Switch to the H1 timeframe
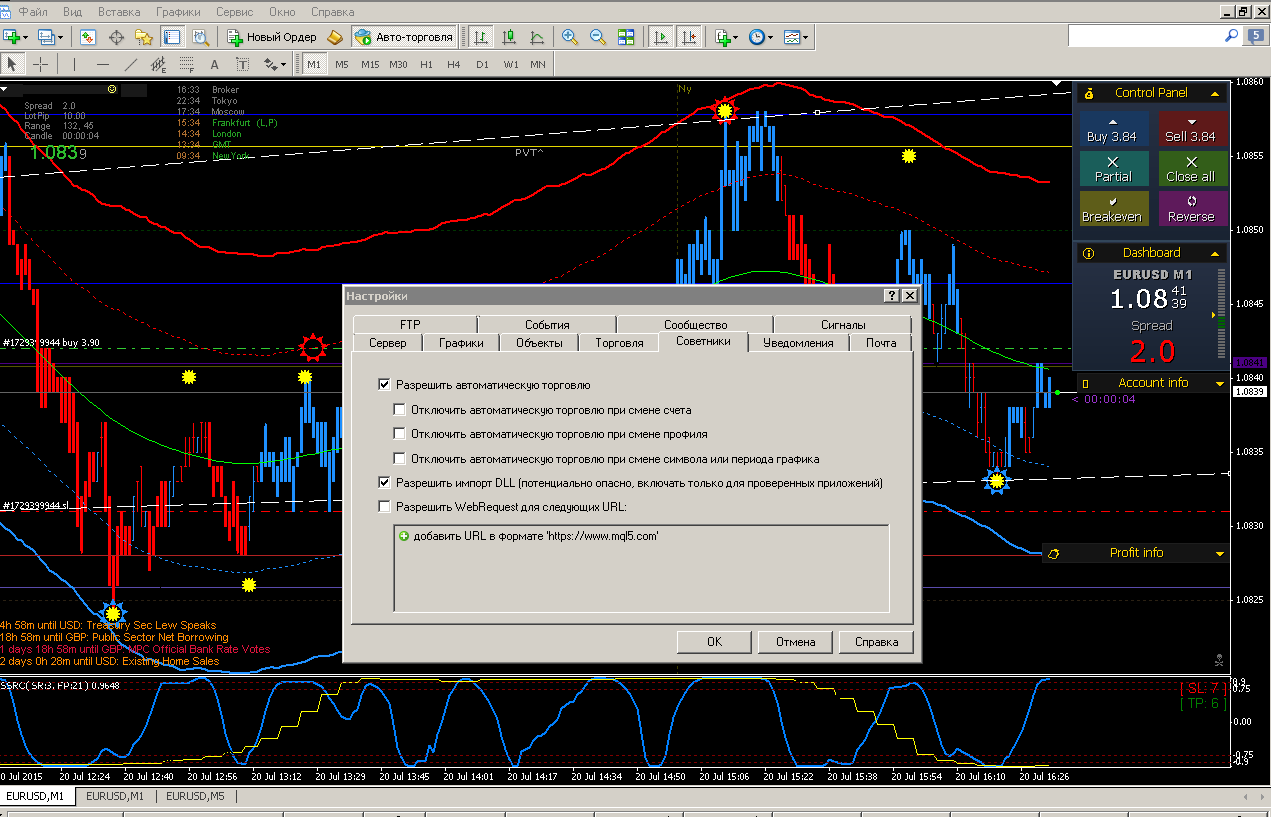 click(x=426, y=64)
